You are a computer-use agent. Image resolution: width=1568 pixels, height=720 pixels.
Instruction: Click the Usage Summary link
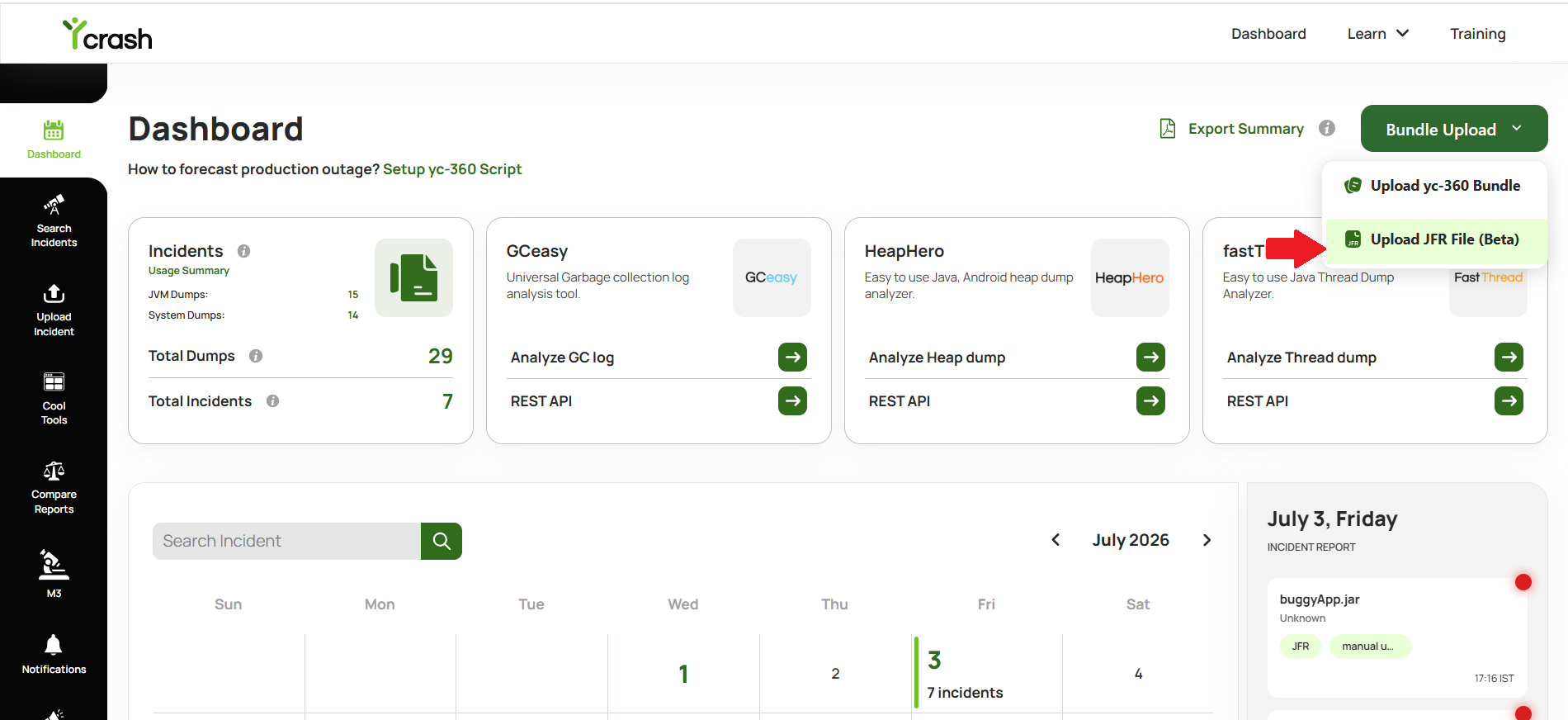189,271
